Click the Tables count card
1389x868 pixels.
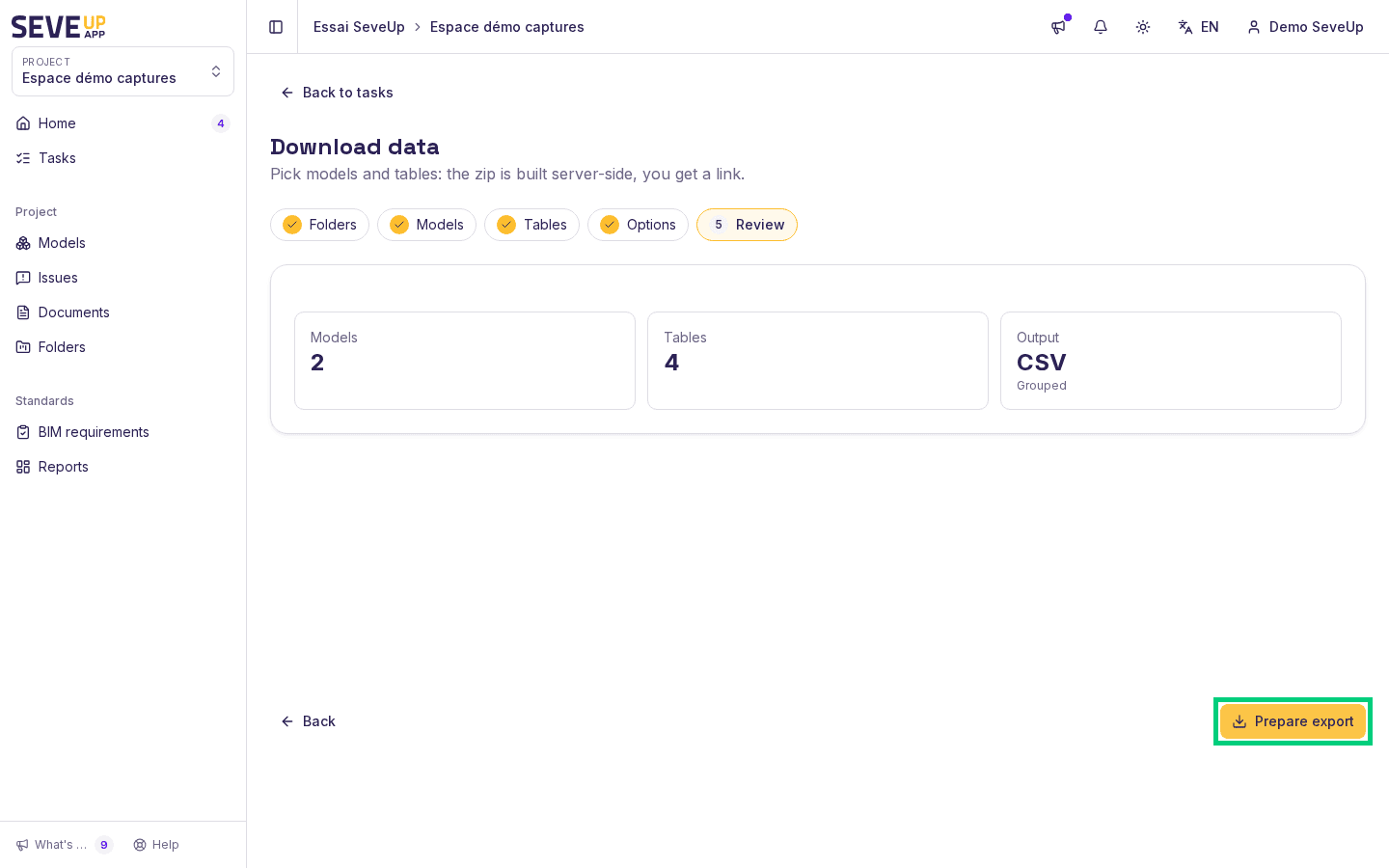(818, 361)
